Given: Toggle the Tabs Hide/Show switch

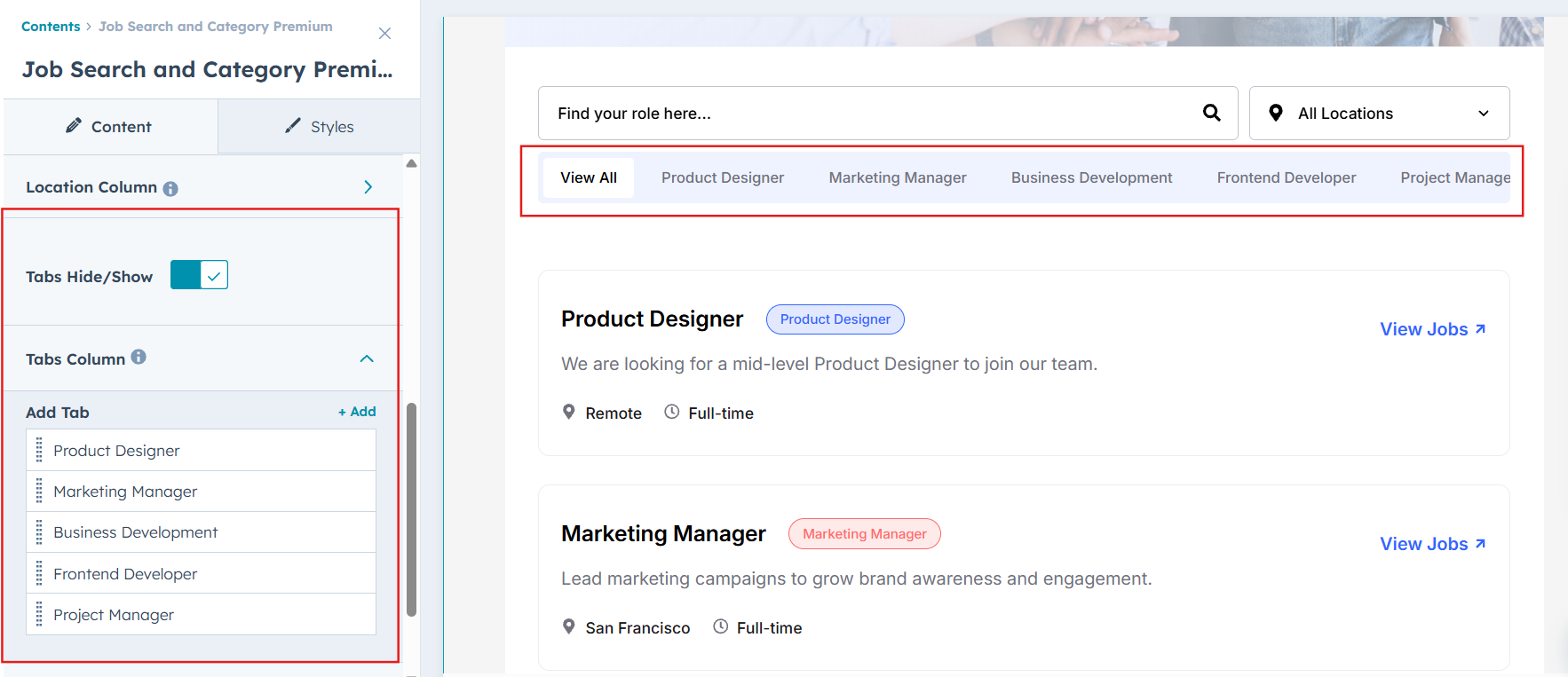Looking at the screenshot, I should coord(199,275).
